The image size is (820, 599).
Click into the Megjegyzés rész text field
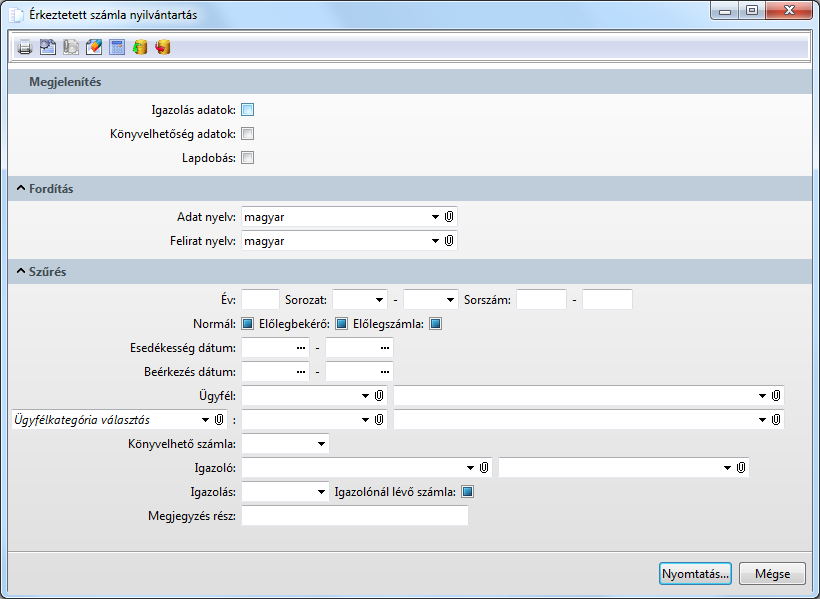click(x=354, y=516)
